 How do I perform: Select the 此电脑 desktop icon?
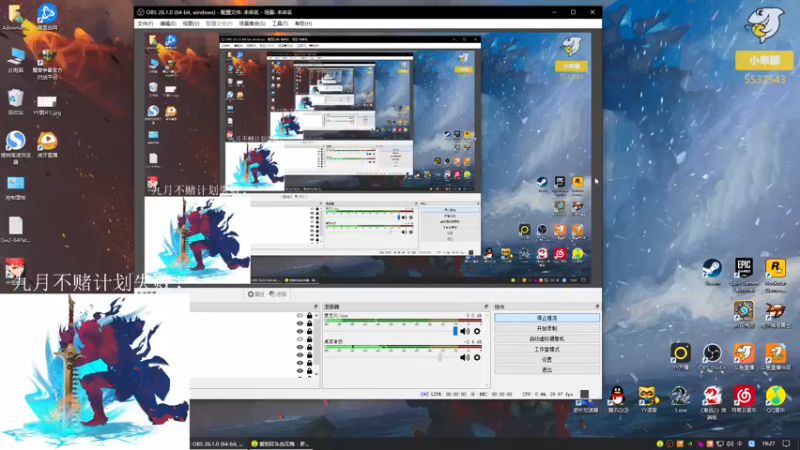coord(16,60)
